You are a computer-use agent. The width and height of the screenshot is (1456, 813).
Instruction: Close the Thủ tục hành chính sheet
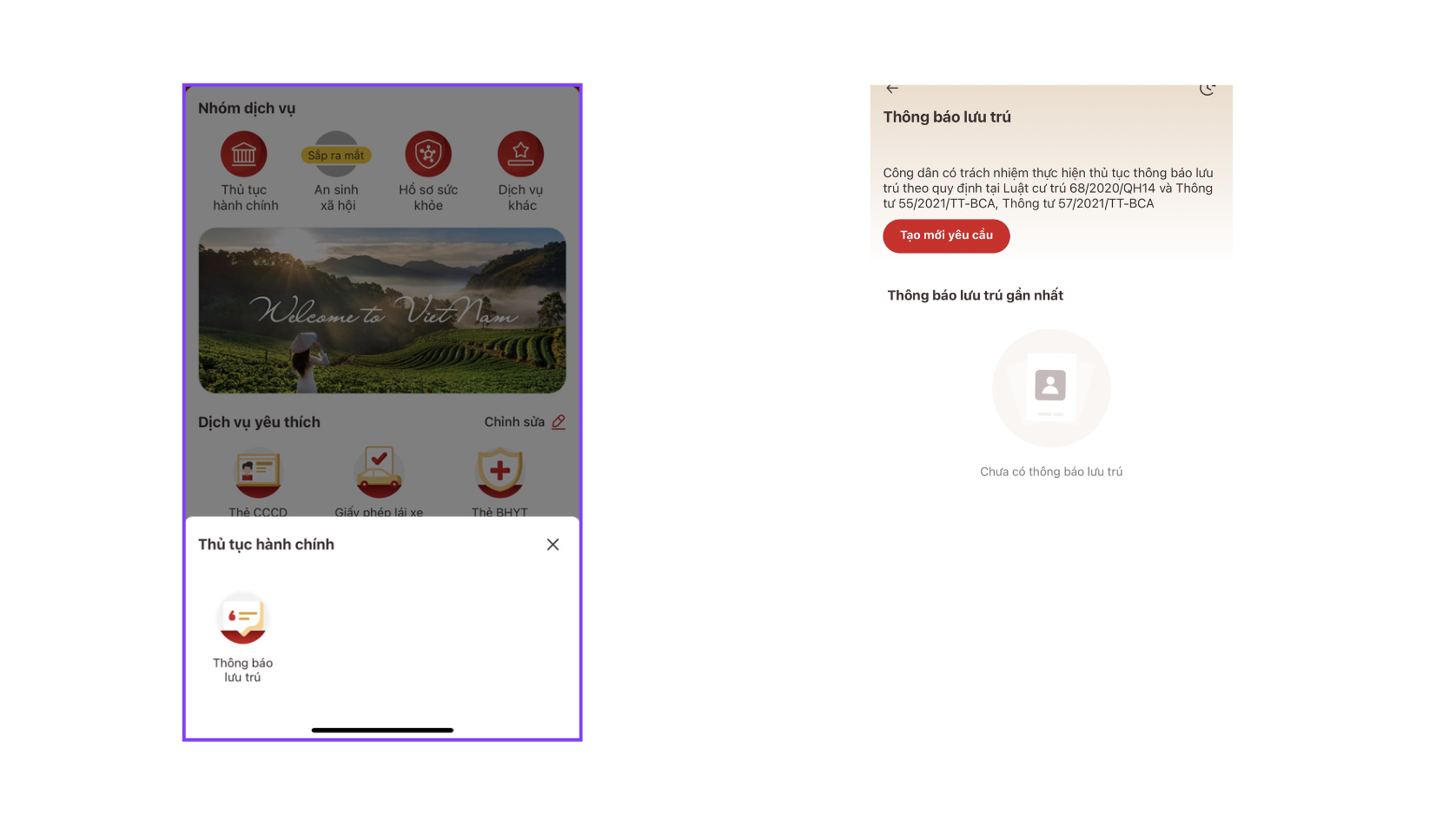(553, 545)
